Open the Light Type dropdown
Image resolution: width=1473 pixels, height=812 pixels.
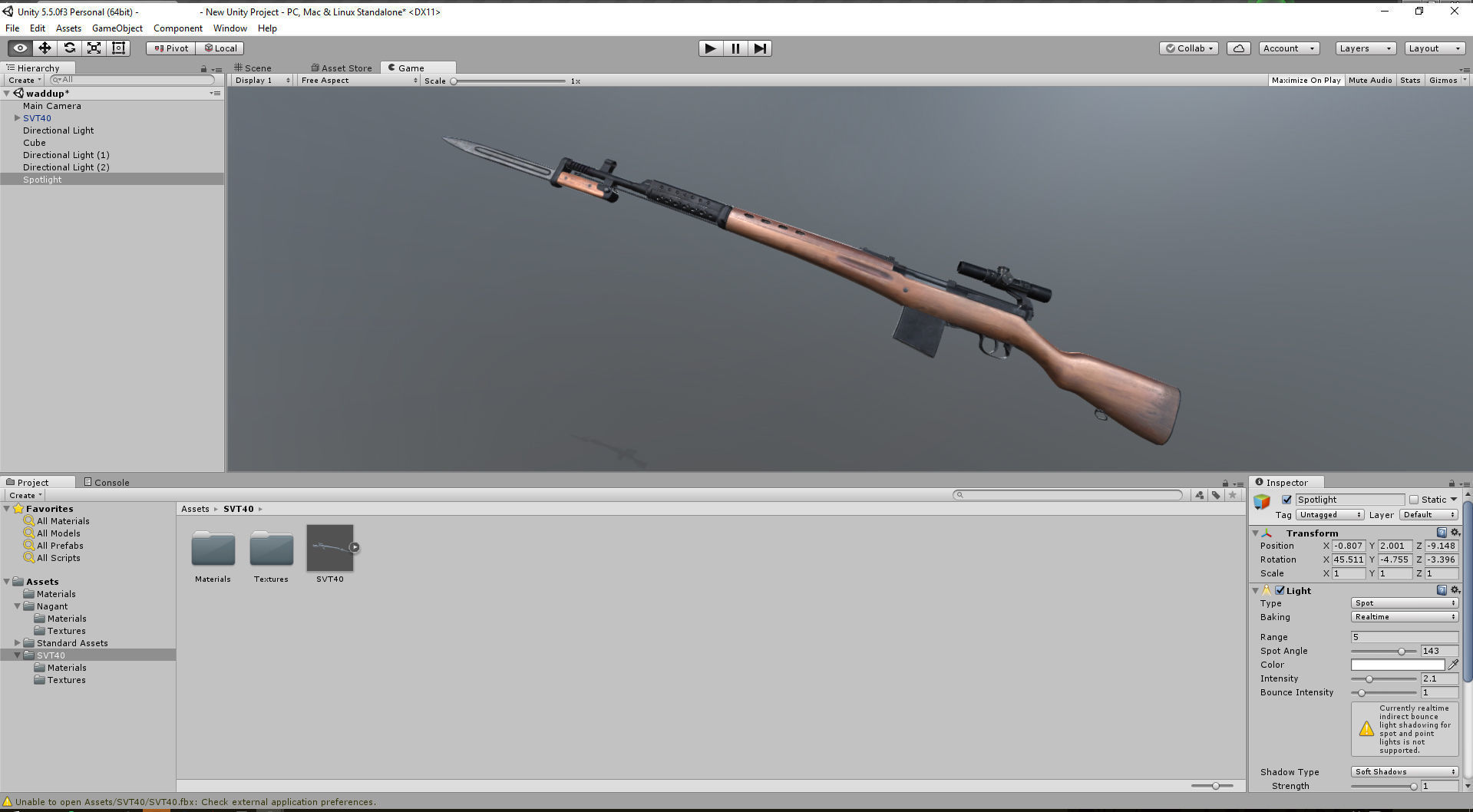(x=1404, y=603)
